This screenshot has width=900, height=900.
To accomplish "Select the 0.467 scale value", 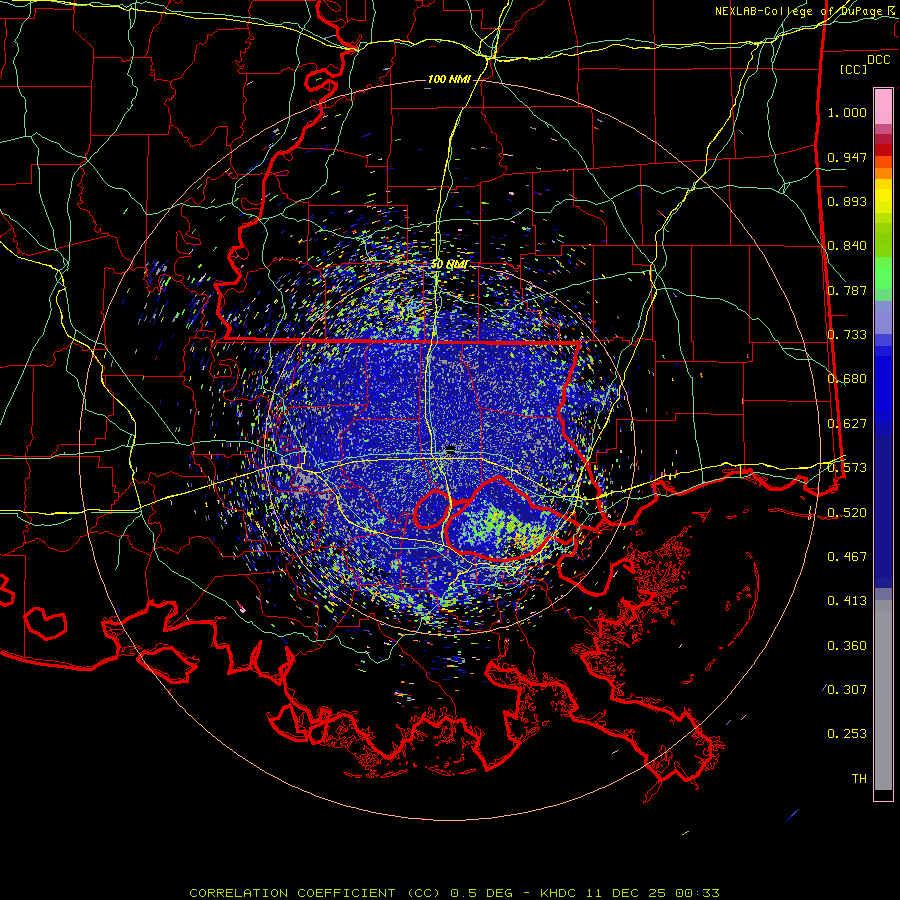I will point(847,557).
